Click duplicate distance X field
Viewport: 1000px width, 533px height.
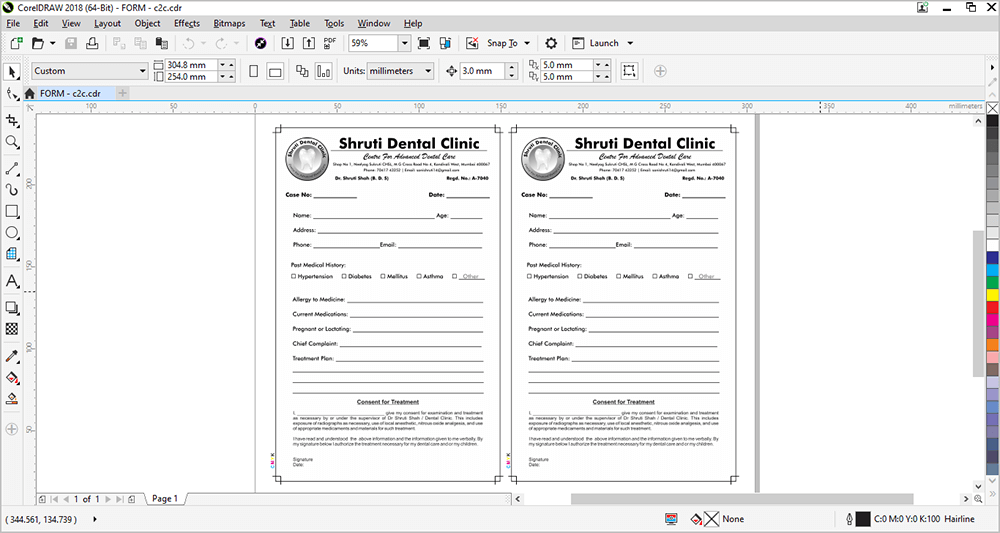point(567,65)
